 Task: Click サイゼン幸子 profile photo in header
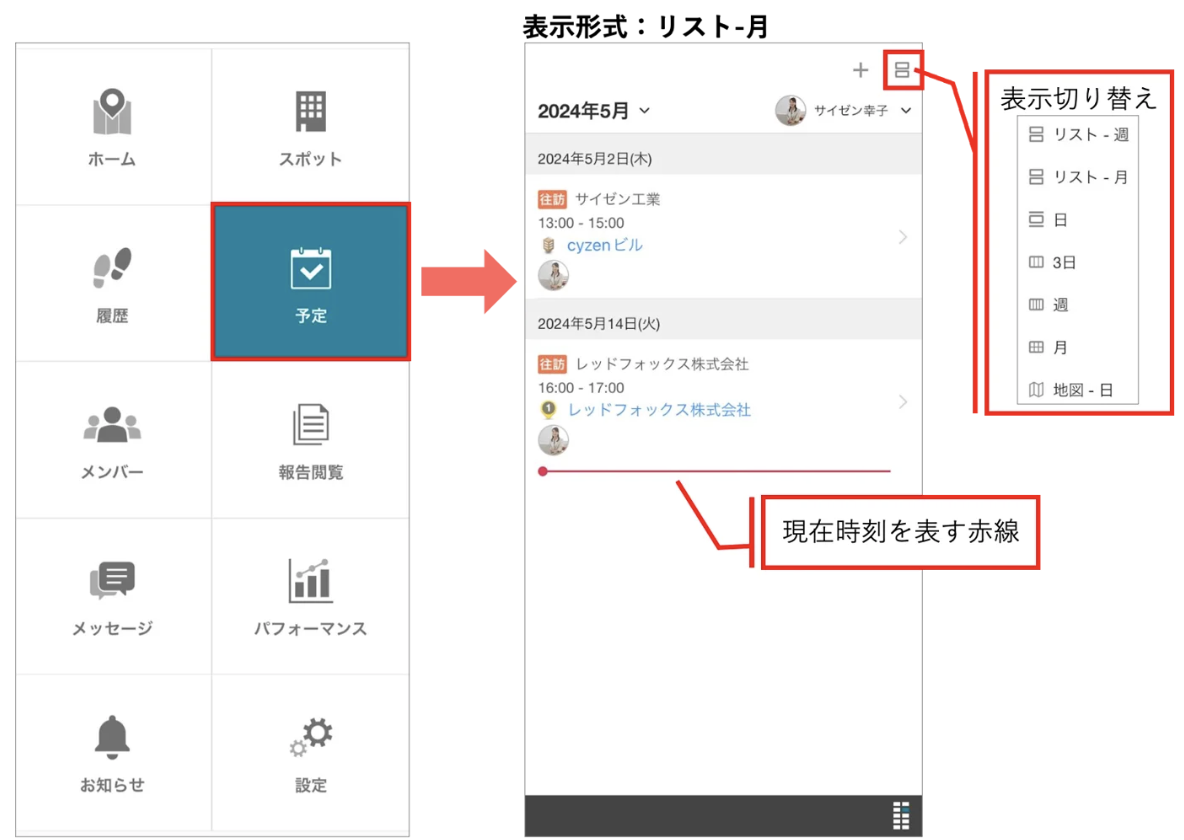coord(791,110)
